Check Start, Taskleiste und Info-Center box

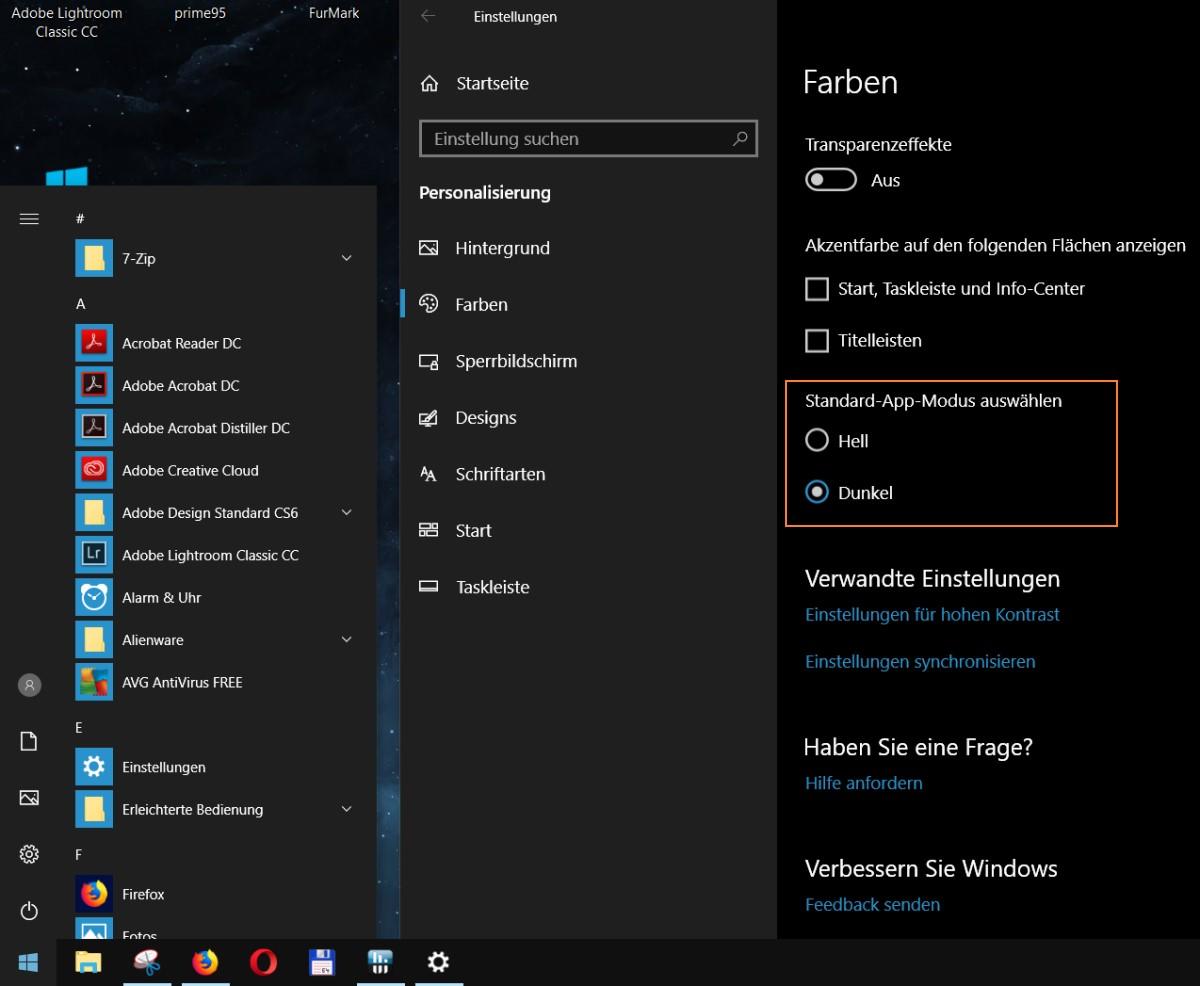click(817, 289)
